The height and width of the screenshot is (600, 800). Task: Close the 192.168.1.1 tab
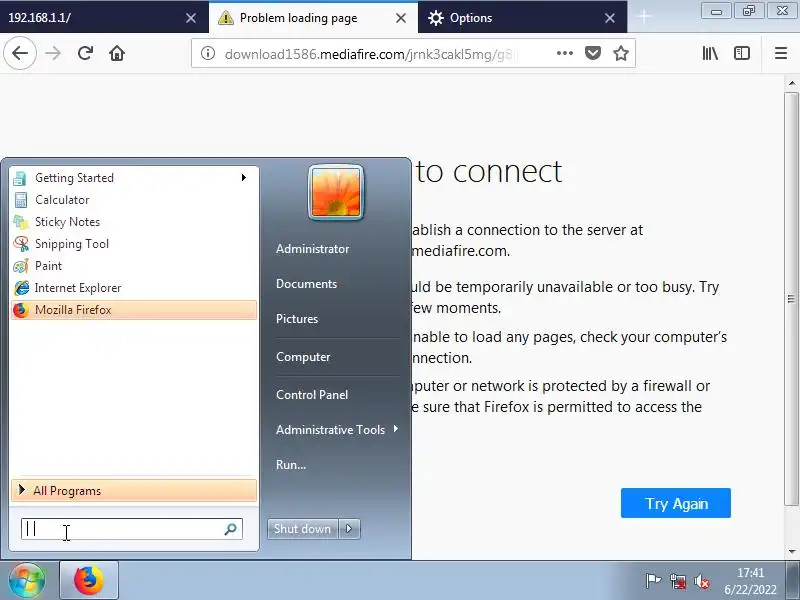click(x=191, y=18)
